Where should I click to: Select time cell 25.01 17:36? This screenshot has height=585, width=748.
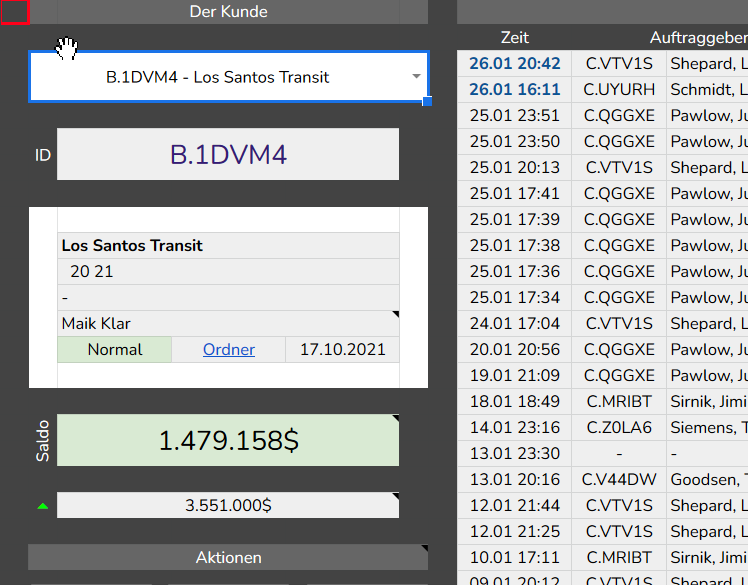pyautogui.click(x=514, y=272)
